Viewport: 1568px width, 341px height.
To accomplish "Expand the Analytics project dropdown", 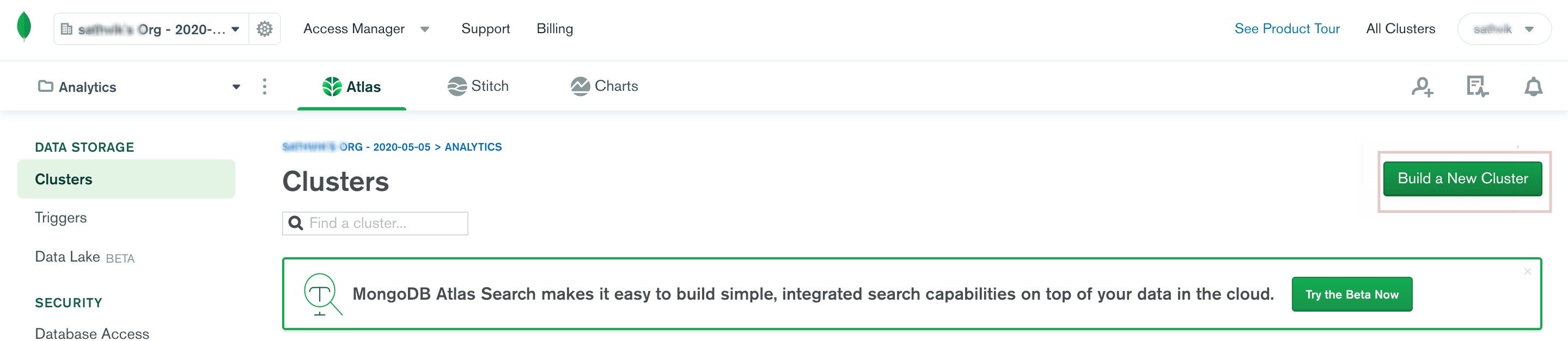I will [236, 86].
